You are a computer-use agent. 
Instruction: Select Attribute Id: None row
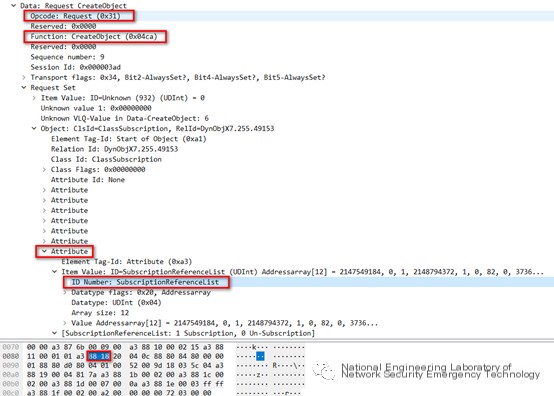point(88,180)
